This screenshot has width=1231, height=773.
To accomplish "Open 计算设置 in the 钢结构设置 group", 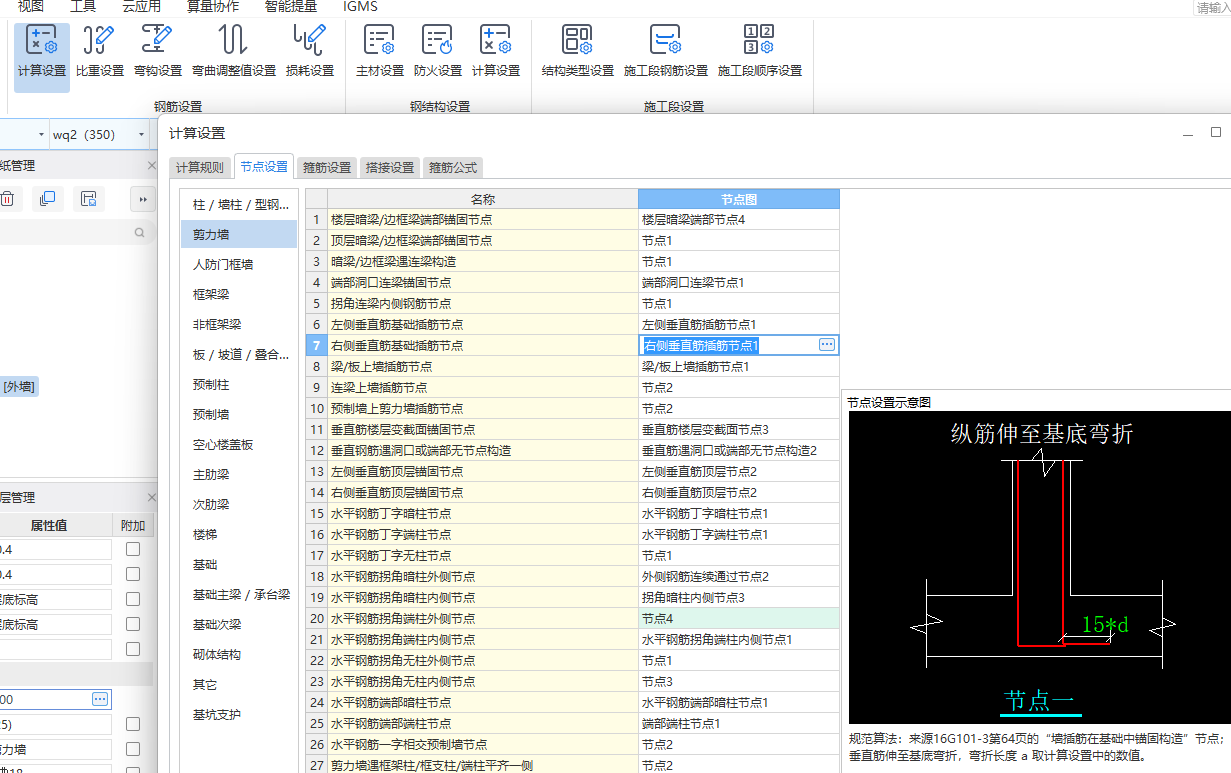I will tap(496, 52).
